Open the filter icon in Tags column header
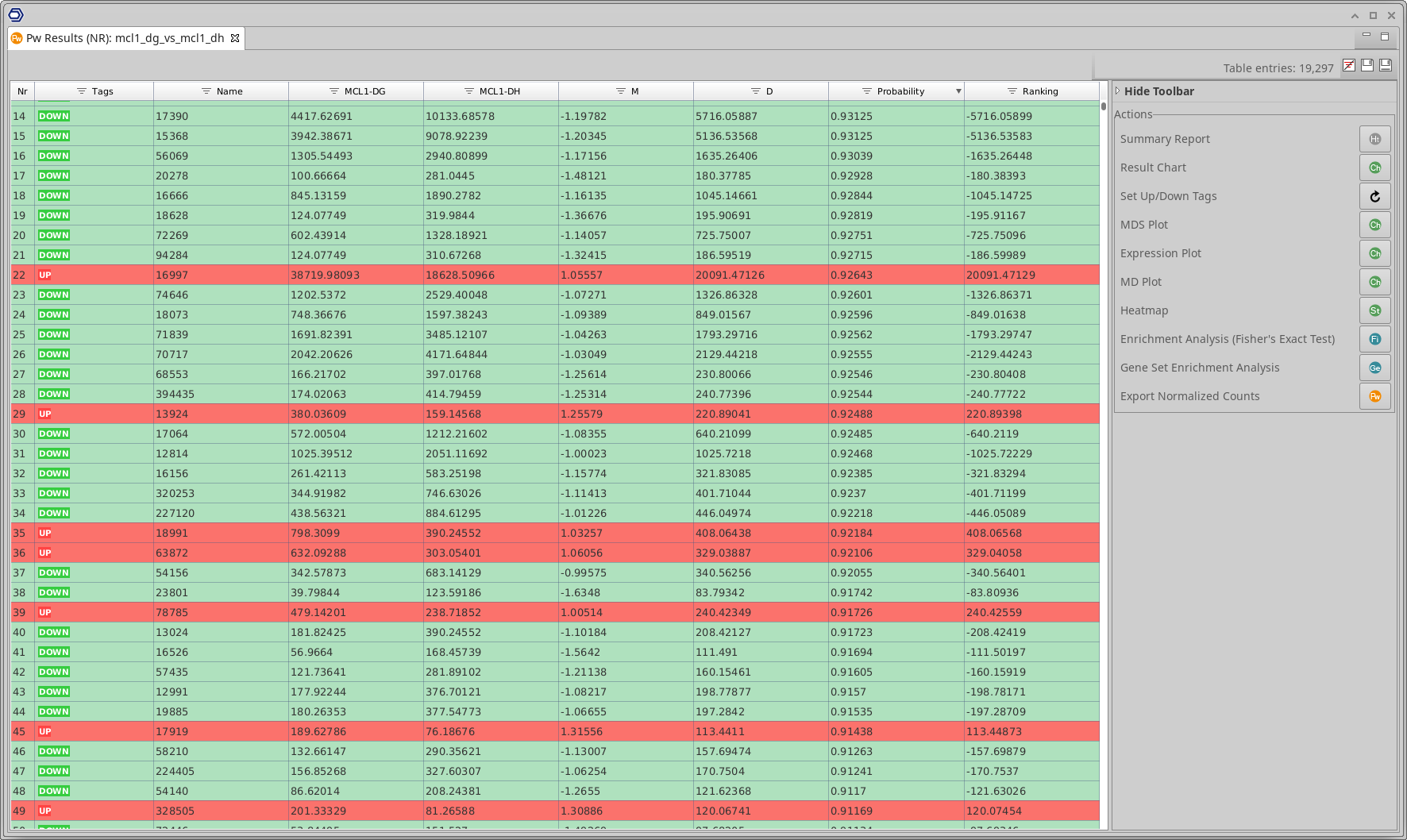This screenshot has width=1407, height=840. [x=81, y=91]
